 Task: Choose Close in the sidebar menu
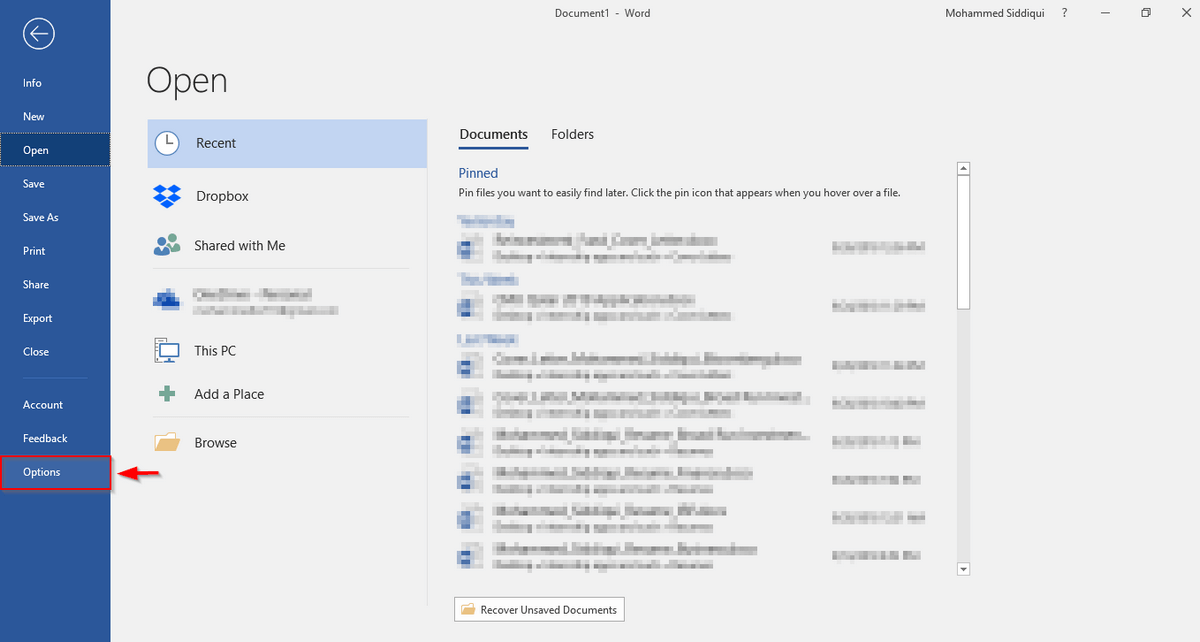pyautogui.click(x=55, y=352)
